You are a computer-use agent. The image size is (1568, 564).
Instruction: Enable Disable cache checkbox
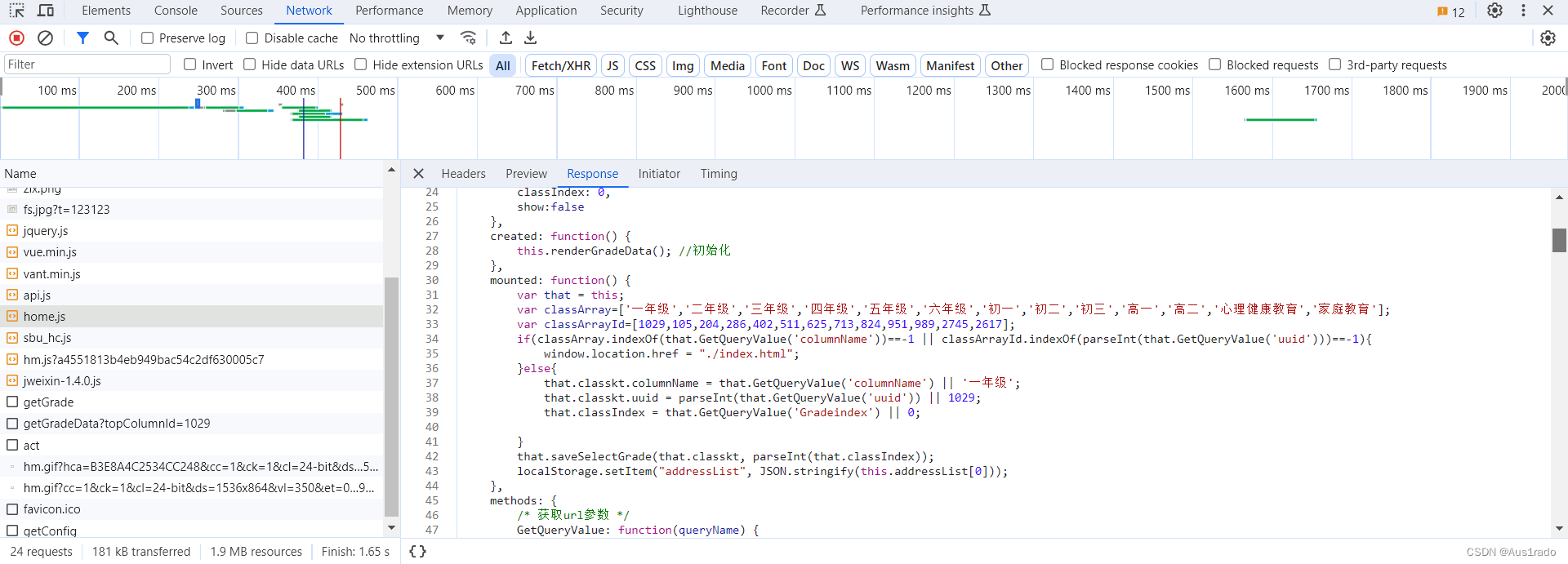click(252, 38)
